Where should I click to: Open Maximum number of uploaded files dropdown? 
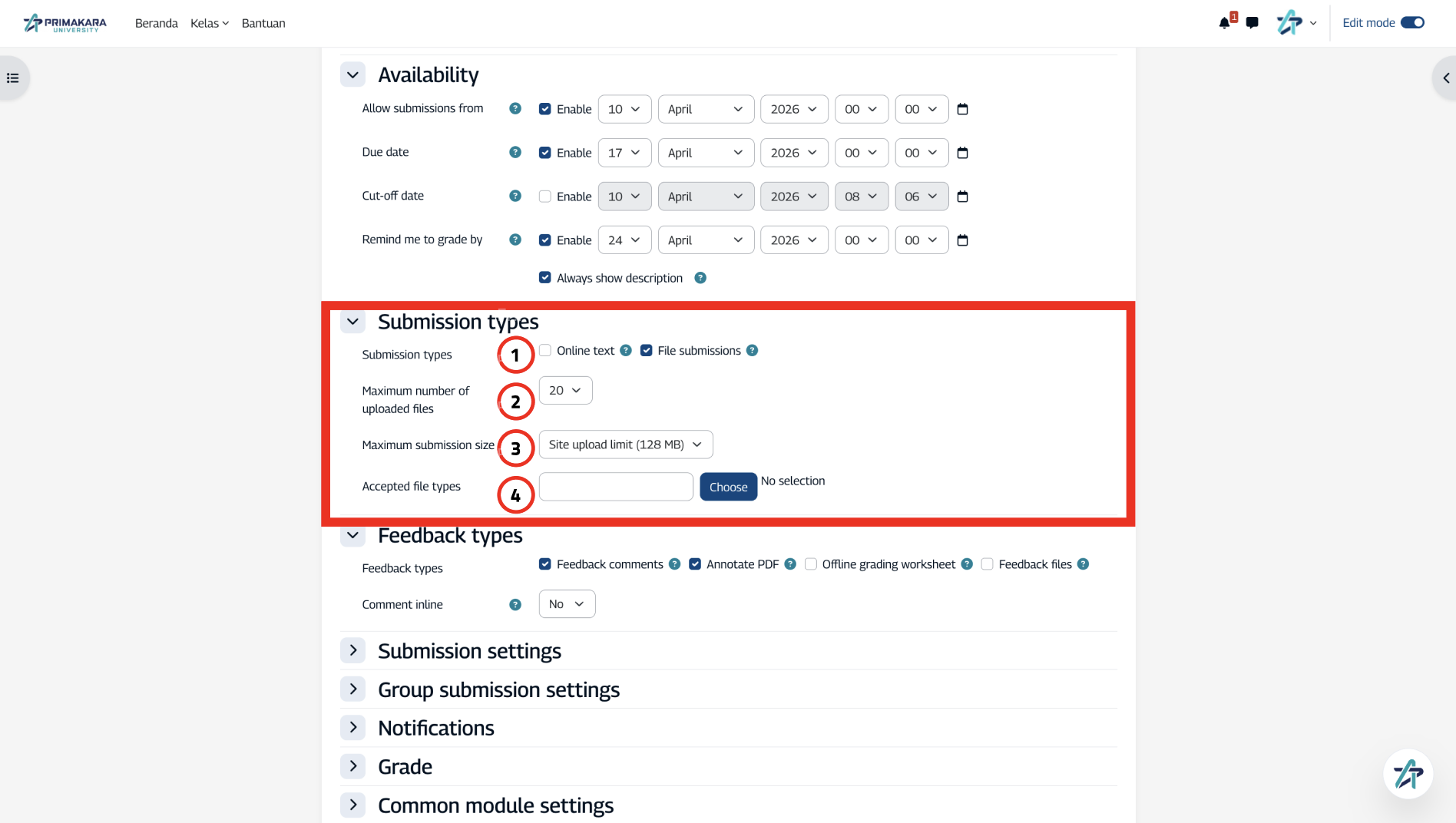click(x=565, y=390)
